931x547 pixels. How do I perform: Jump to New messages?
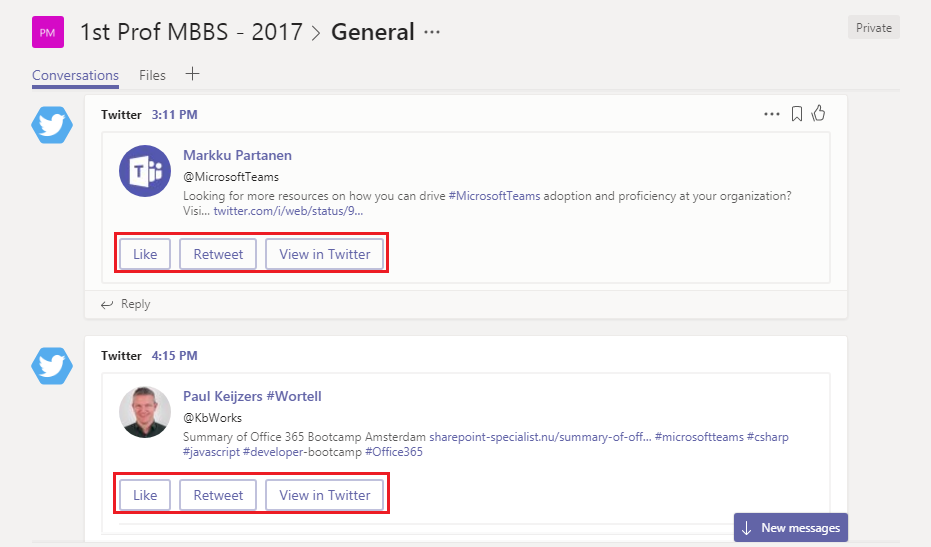point(790,528)
